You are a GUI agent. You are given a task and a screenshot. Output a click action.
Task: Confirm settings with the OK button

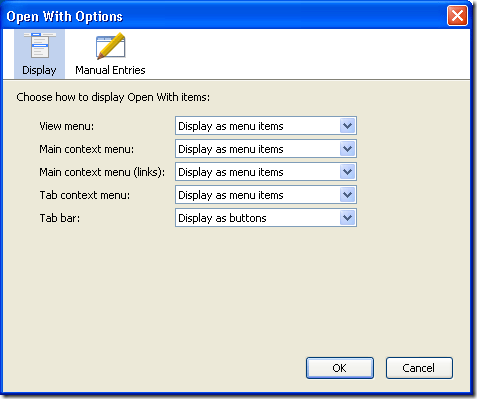340,368
